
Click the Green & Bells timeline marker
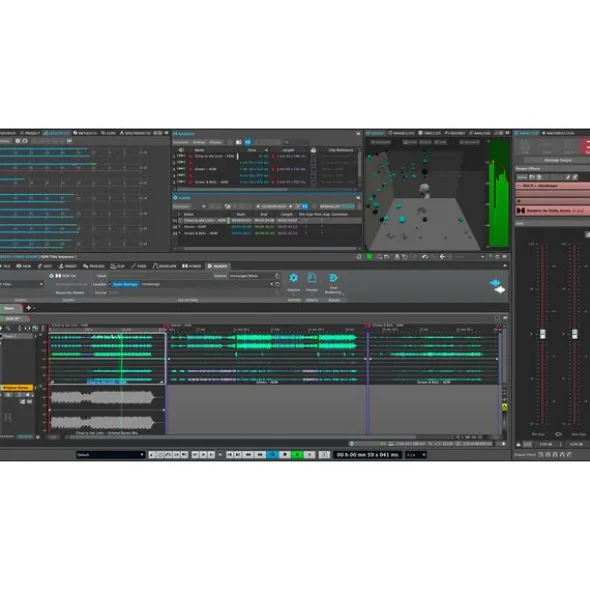(x=368, y=325)
